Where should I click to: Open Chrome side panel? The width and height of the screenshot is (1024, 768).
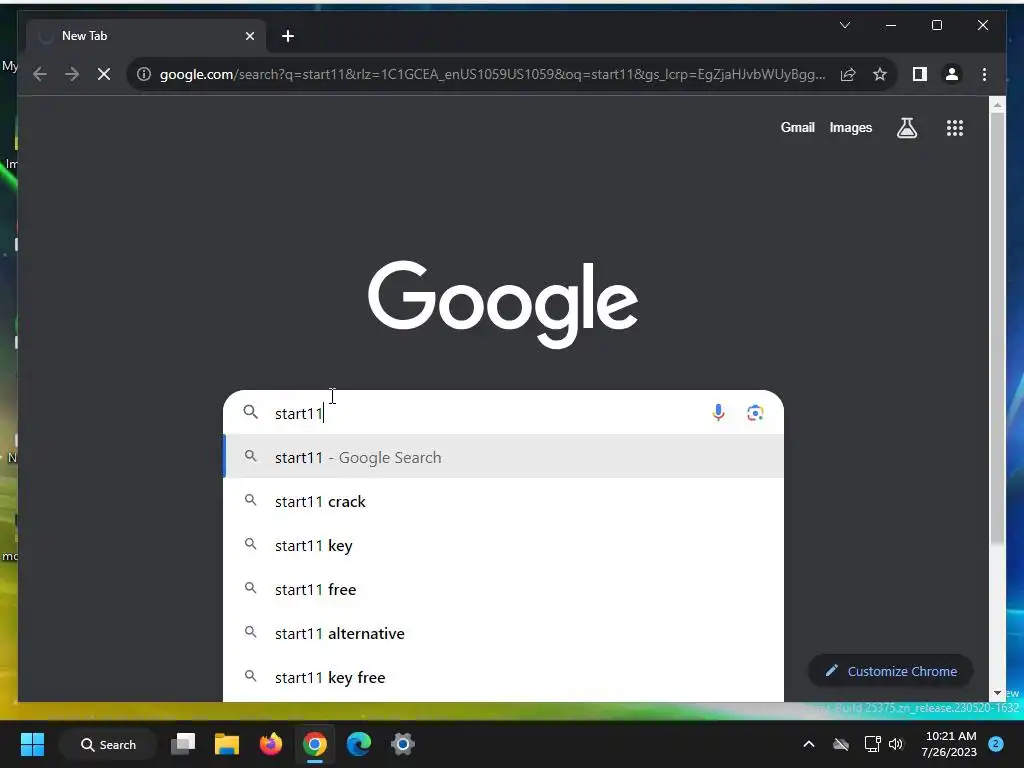coord(920,74)
